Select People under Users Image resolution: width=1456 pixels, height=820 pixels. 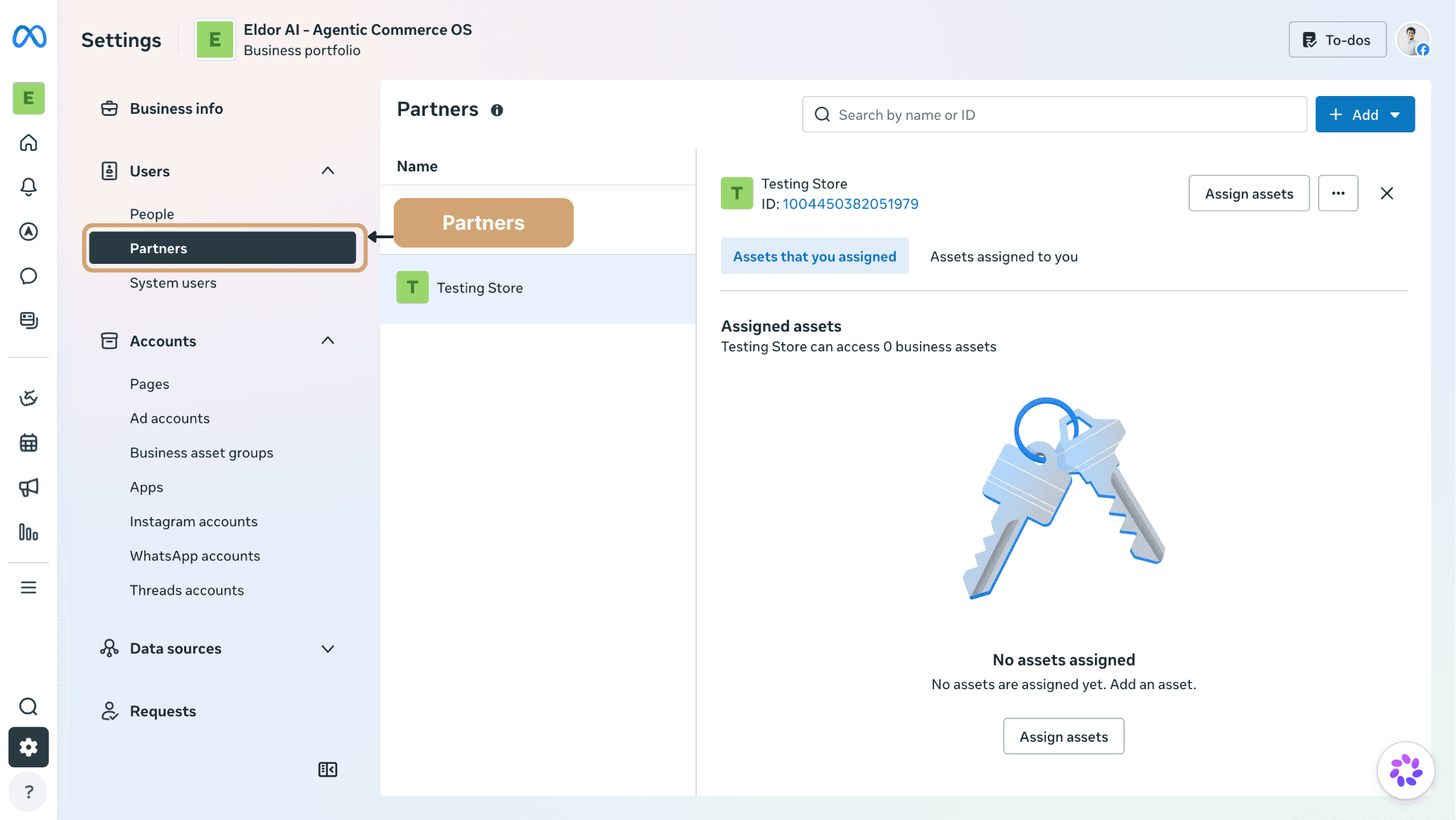tap(152, 214)
